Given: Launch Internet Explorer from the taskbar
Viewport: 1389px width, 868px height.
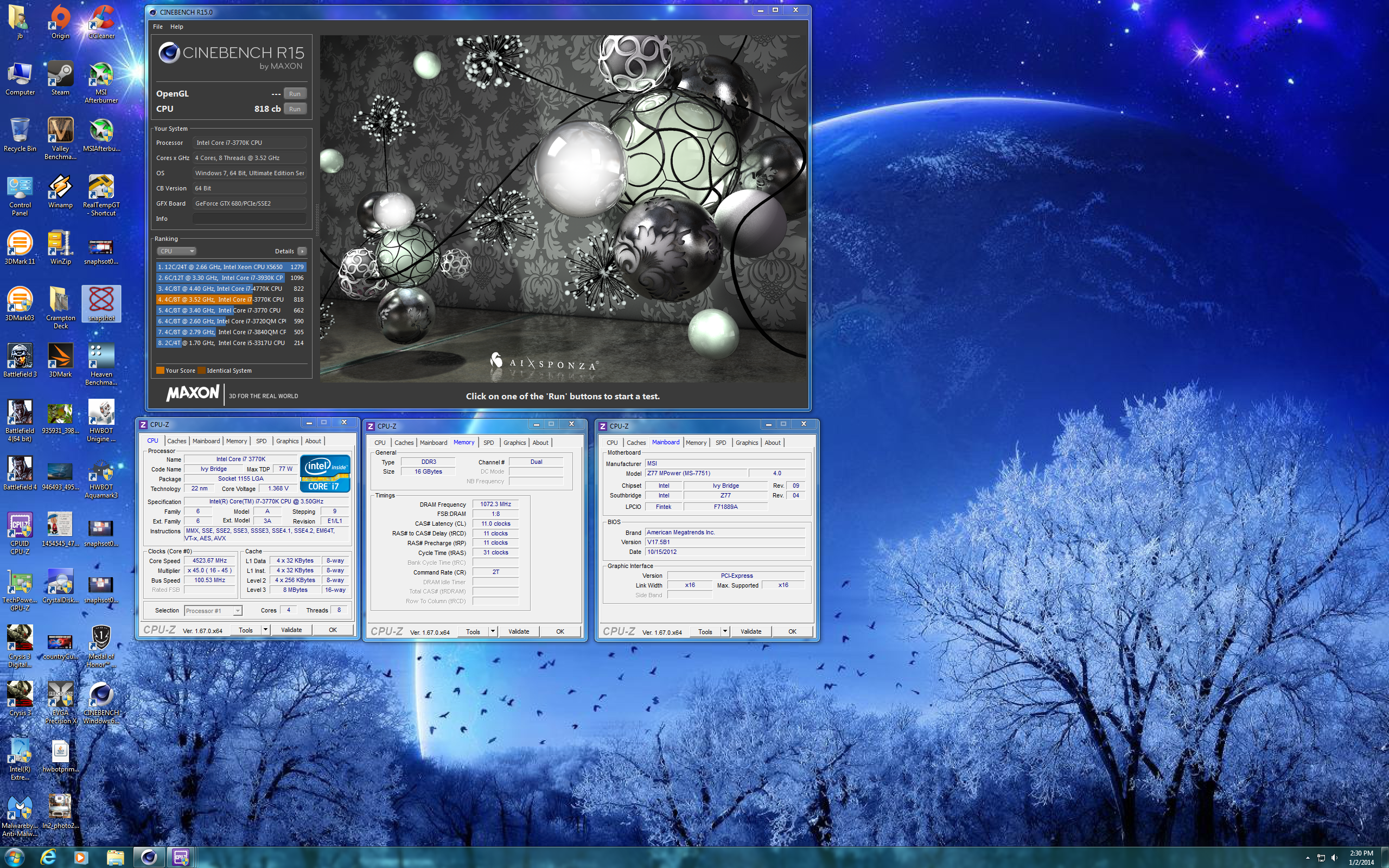Looking at the screenshot, I should [x=48, y=857].
